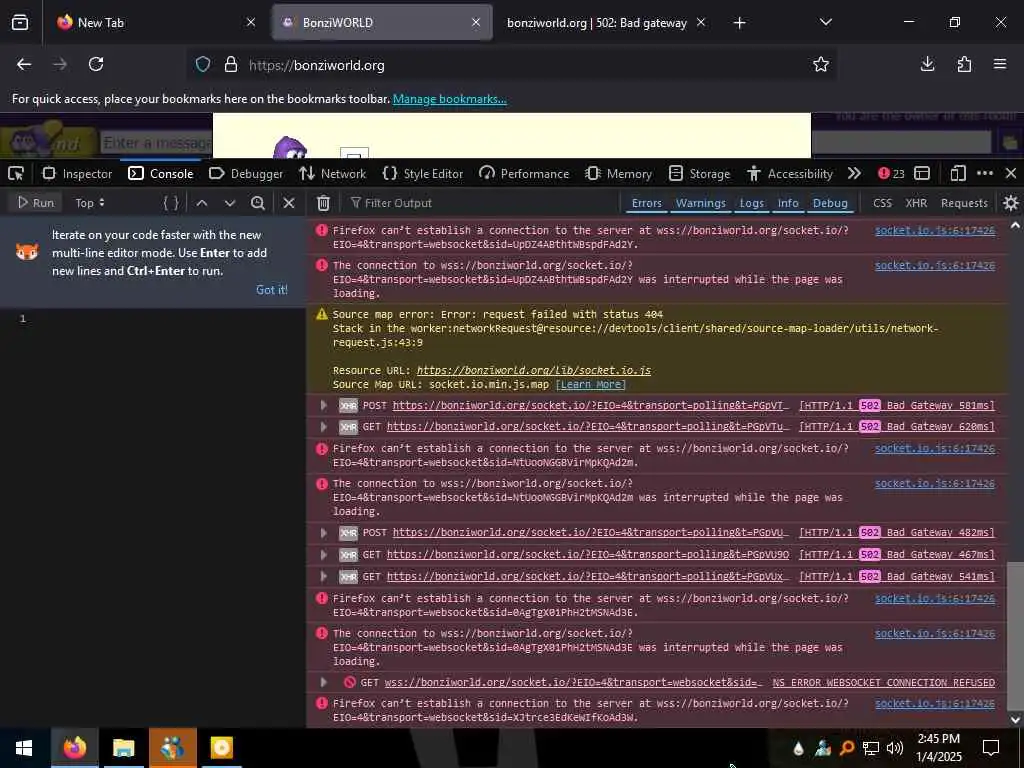
Task: Open Firefox View icon in tab strip
Action: pos(20,22)
